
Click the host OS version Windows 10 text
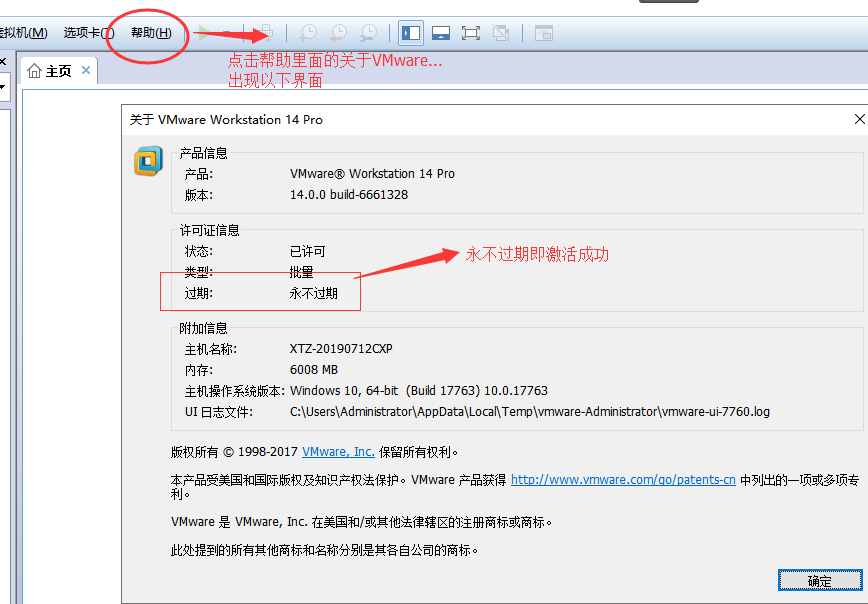point(418,390)
